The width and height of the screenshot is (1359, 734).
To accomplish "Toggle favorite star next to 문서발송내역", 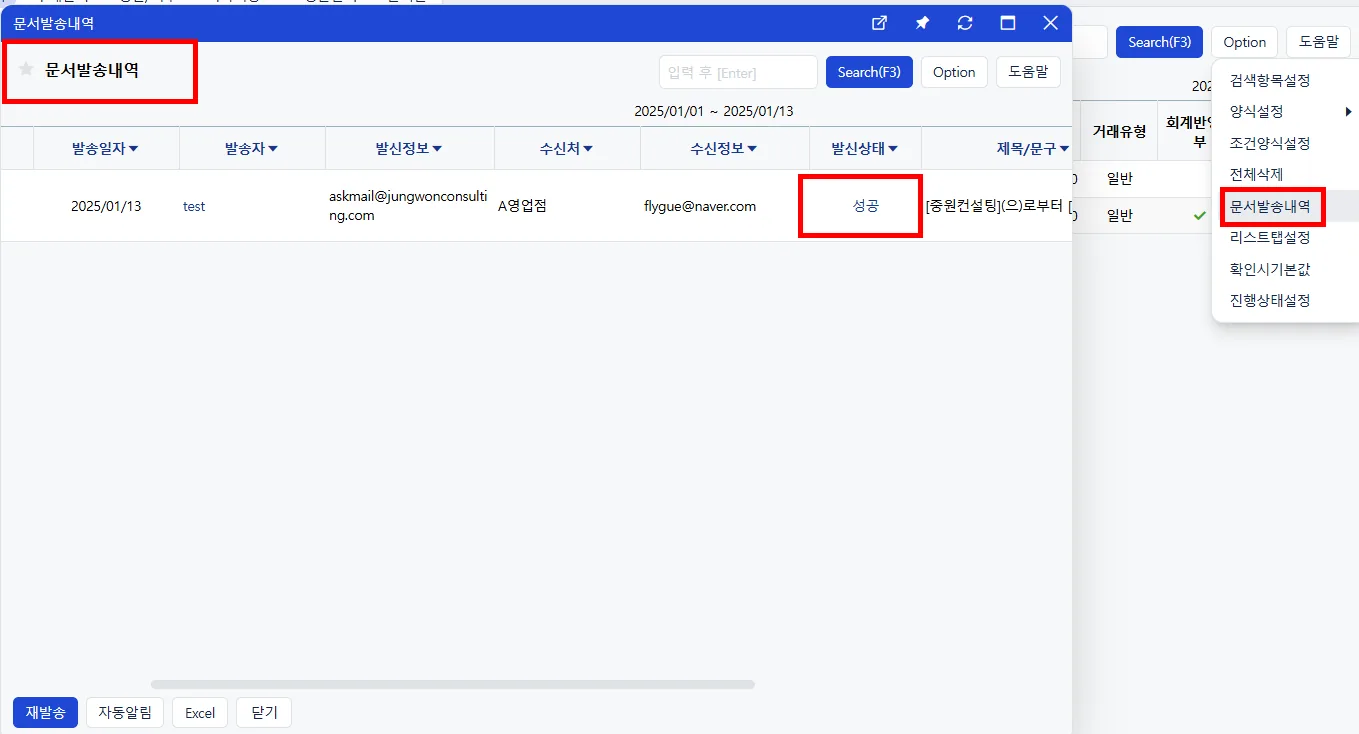I will 26,69.
